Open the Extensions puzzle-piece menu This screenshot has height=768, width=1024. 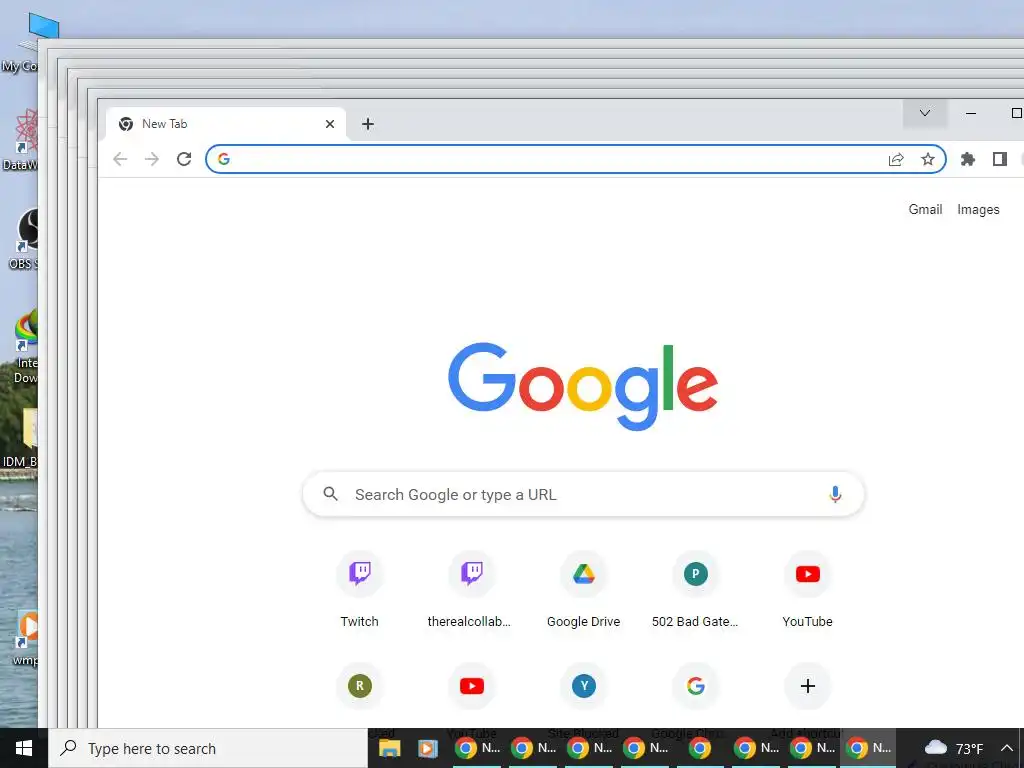(968, 159)
